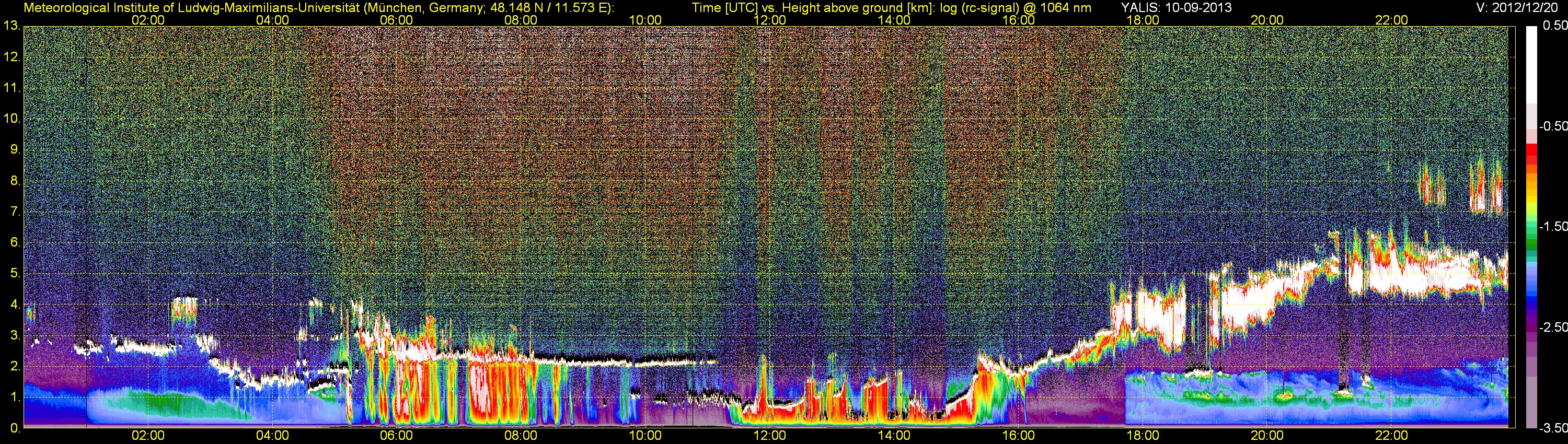The height and width of the screenshot is (444, 1568).
Task: Click the top-axis time label '06:00'
Action: (x=396, y=20)
